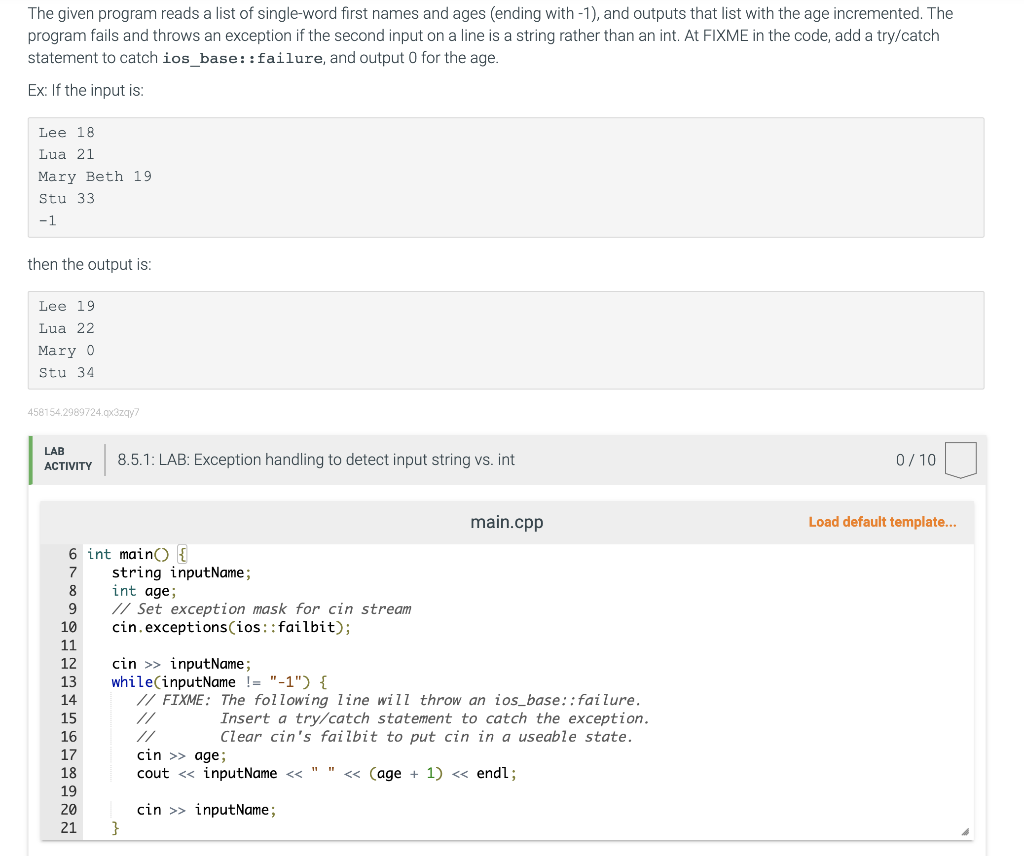
Task: Click line 12 'cin >> inputName;'
Action: (x=182, y=664)
